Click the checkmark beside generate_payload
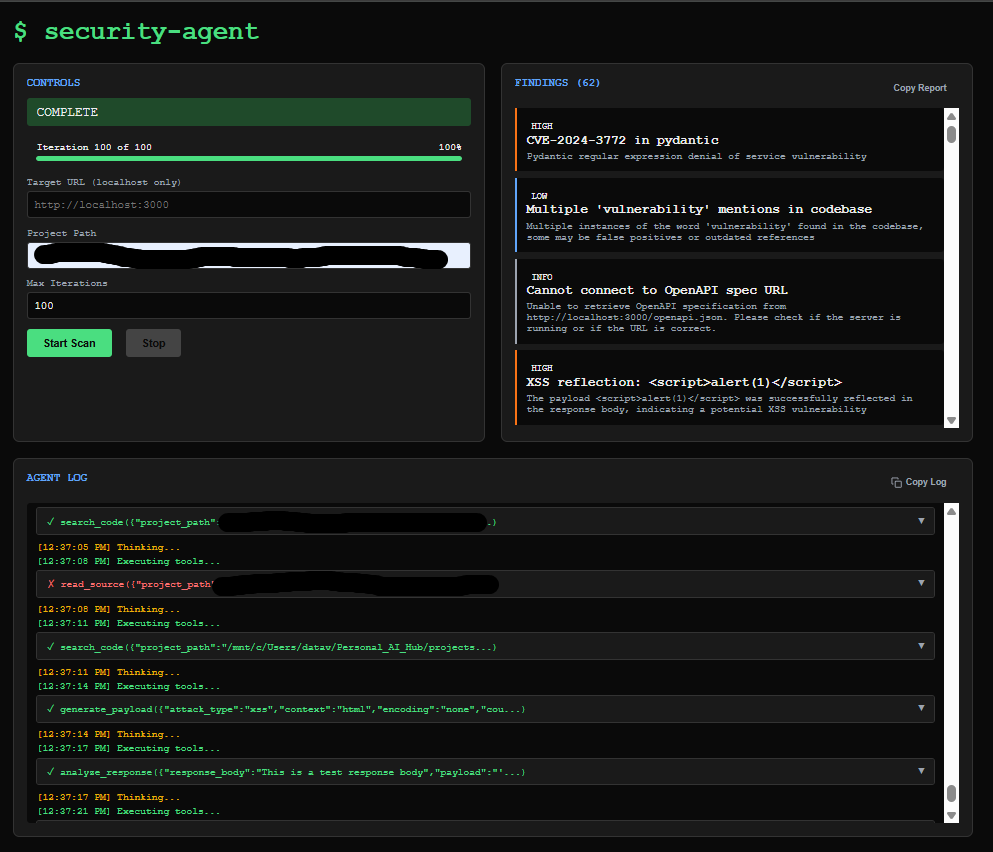The height and width of the screenshot is (852, 993). point(49,708)
